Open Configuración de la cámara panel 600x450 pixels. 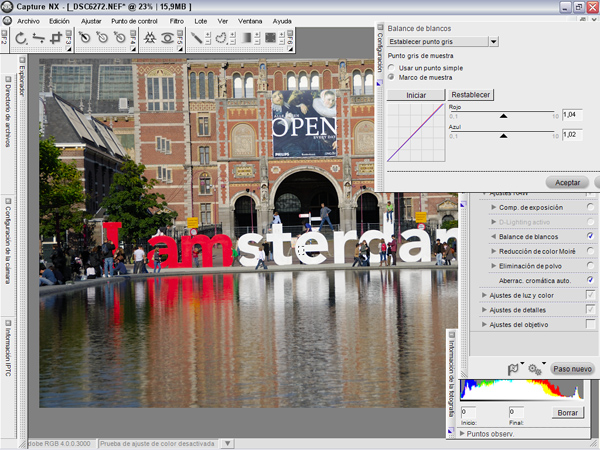click(8, 242)
